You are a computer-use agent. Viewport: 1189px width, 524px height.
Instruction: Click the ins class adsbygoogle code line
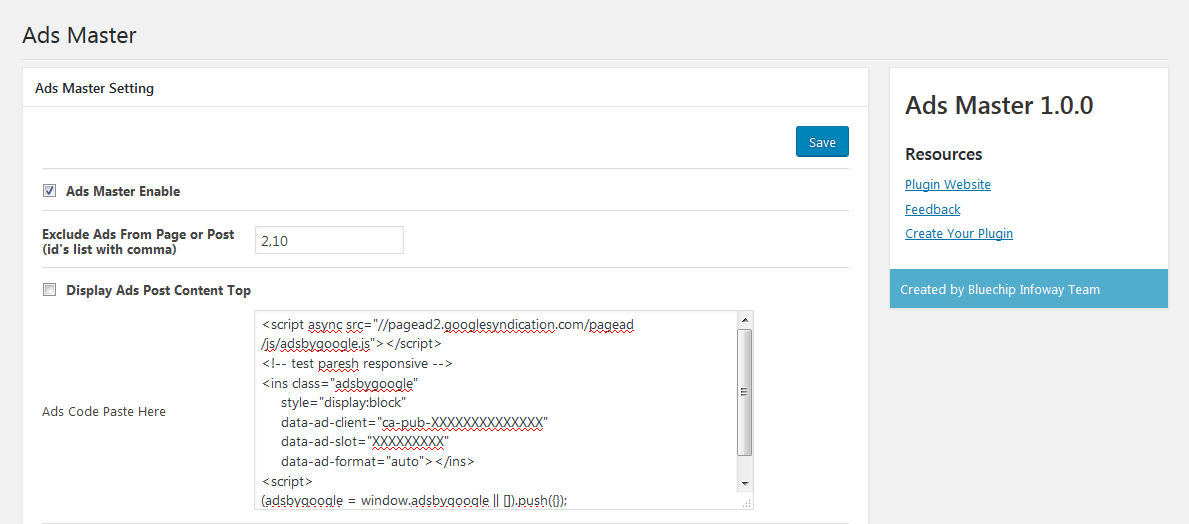[x=340, y=382]
